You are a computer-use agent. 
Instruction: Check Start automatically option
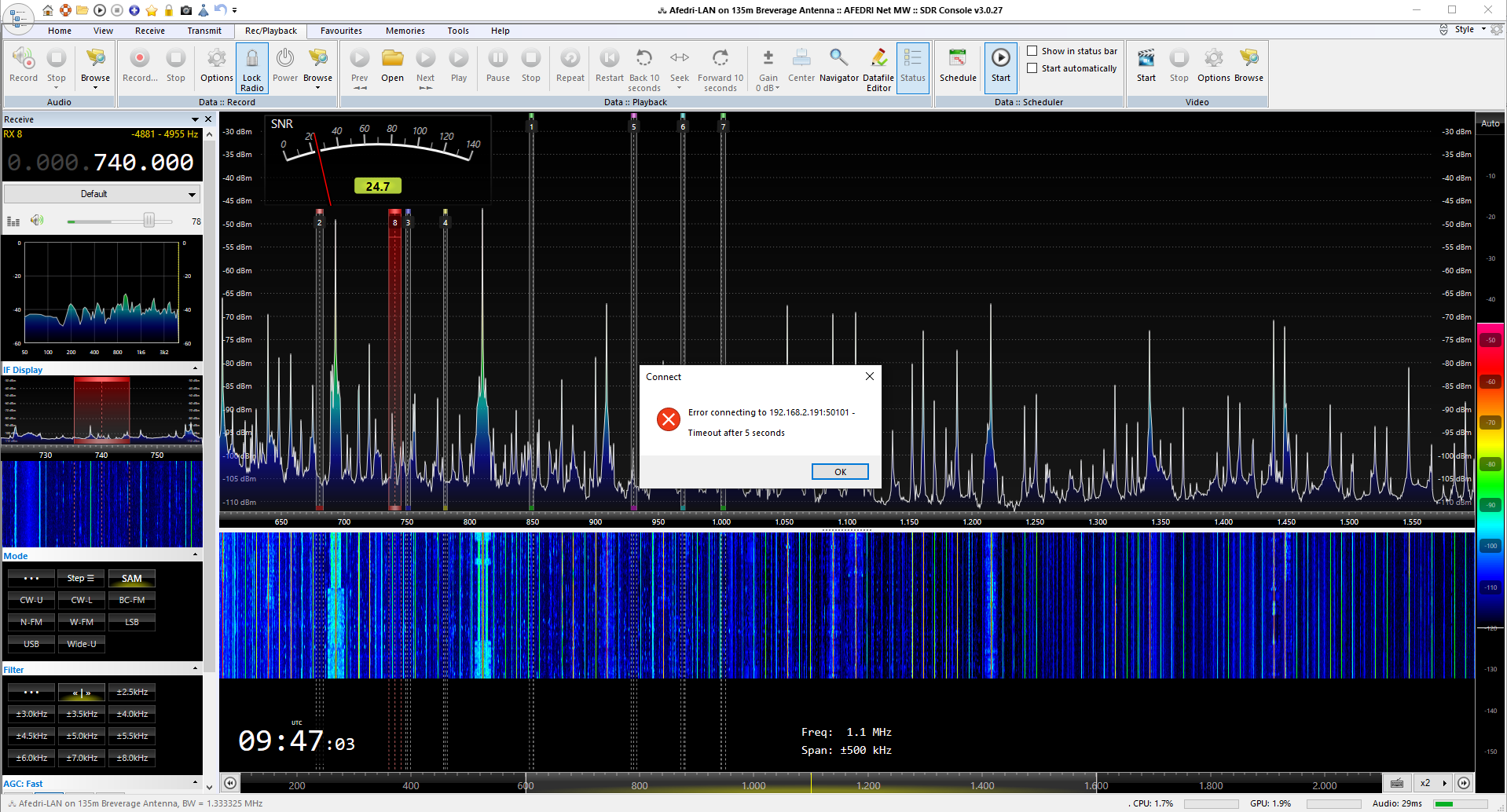point(1032,68)
